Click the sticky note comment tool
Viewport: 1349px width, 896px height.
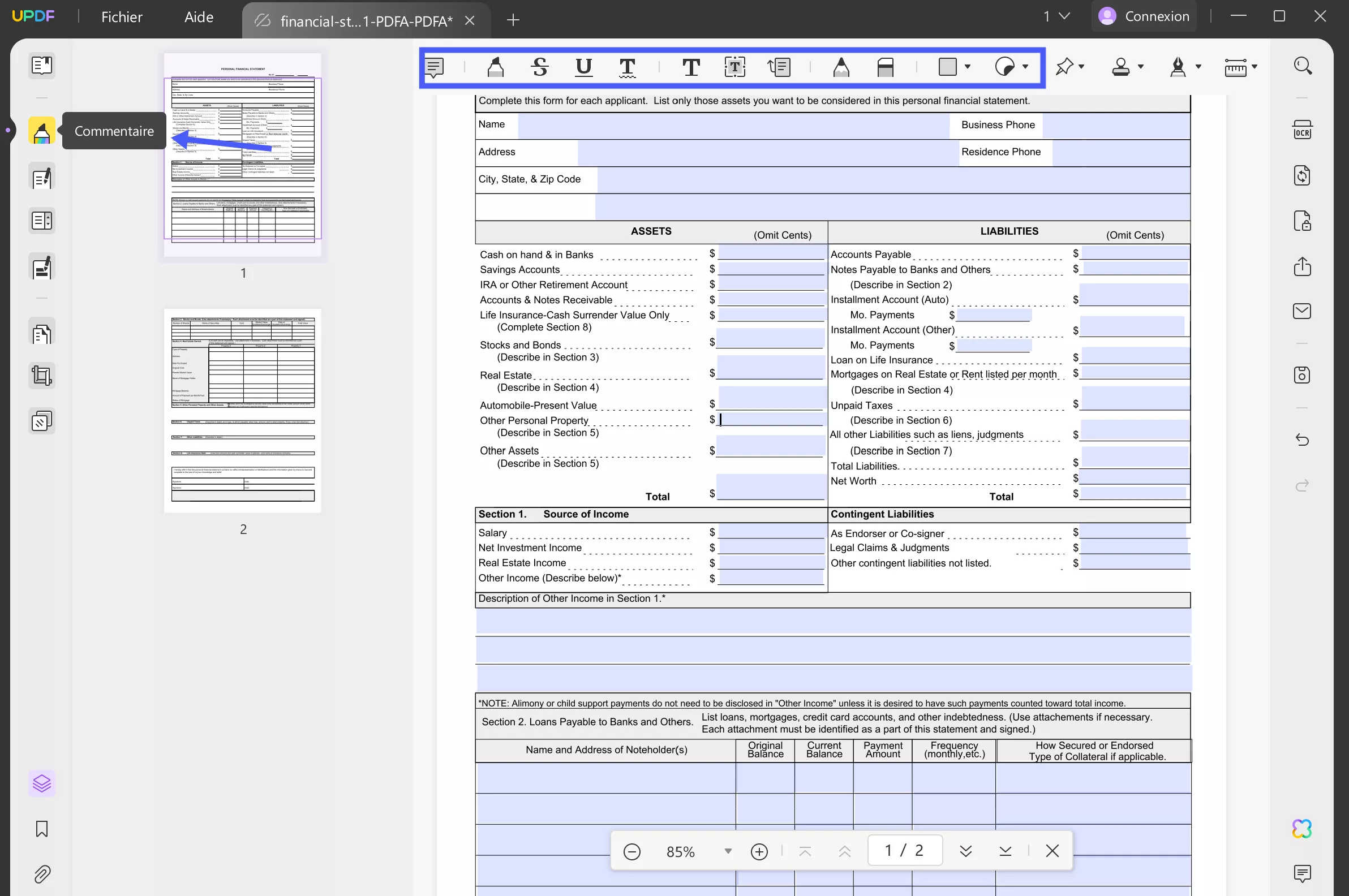click(435, 67)
